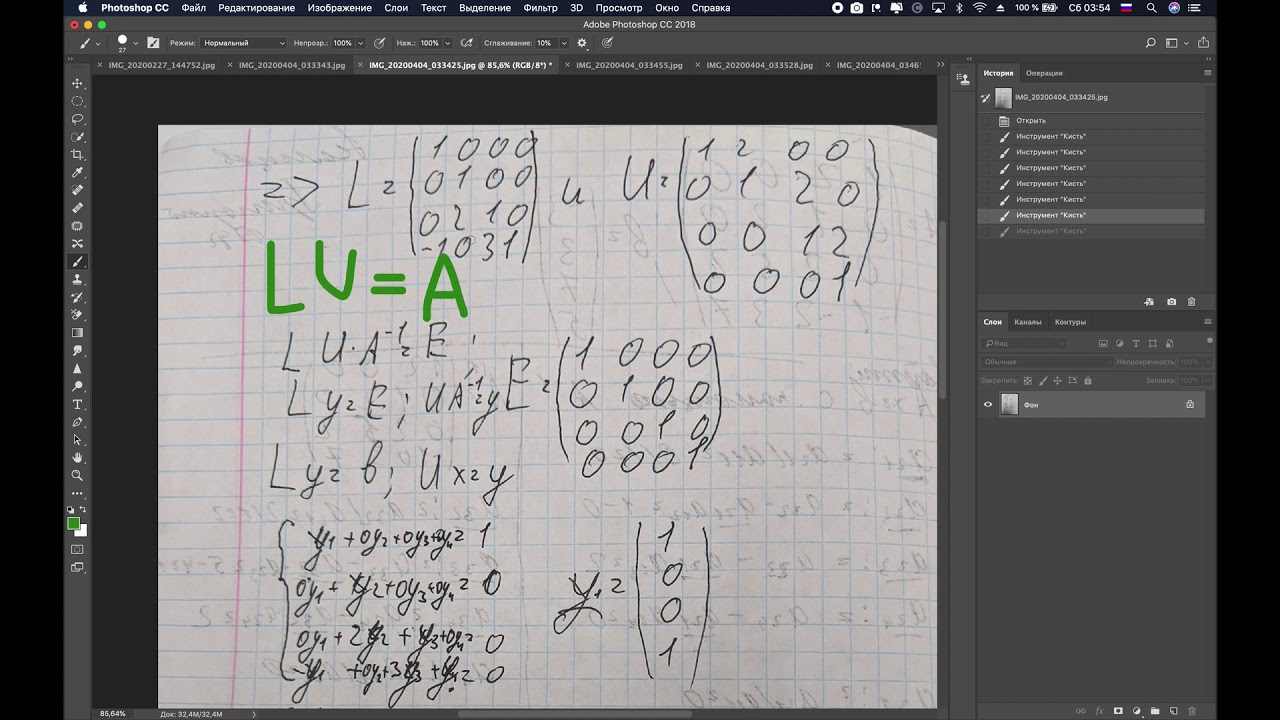
Task: Open the Фильтр menu
Action: 540,7
